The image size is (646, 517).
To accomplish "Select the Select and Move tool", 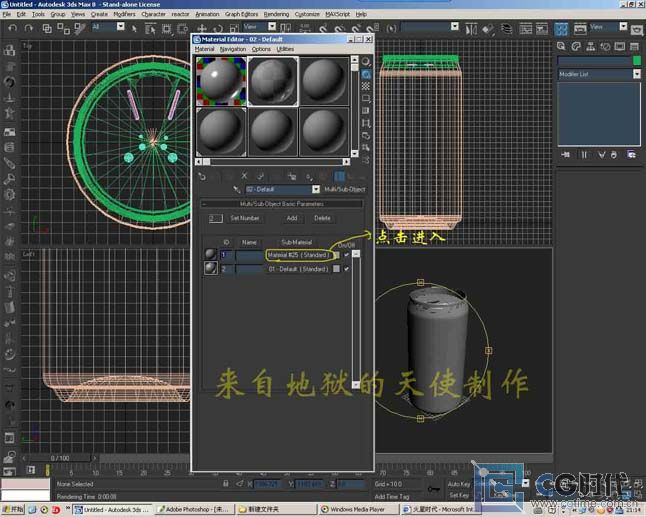I will click(x=202, y=28).
